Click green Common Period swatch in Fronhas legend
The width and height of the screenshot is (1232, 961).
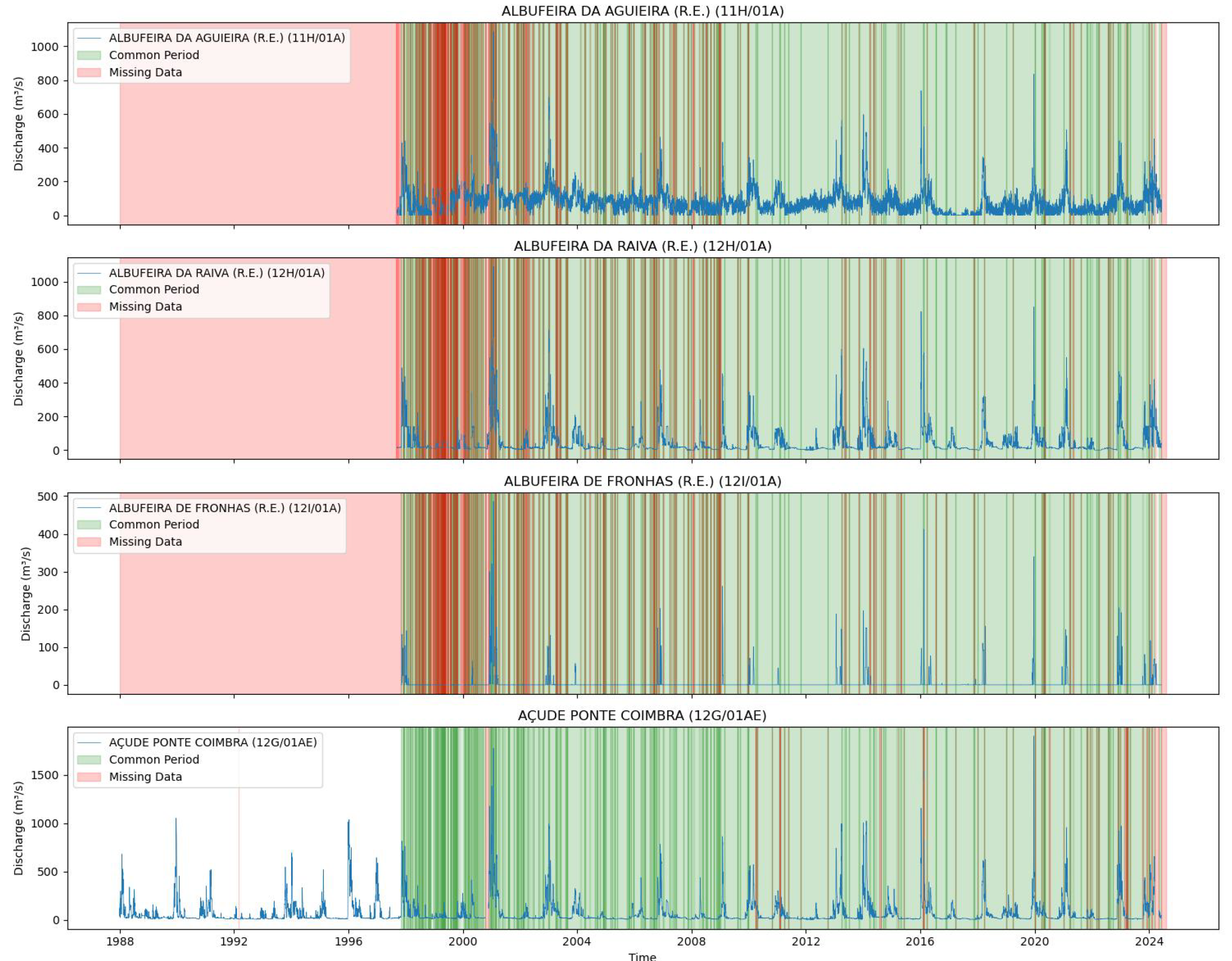point(89,524)
